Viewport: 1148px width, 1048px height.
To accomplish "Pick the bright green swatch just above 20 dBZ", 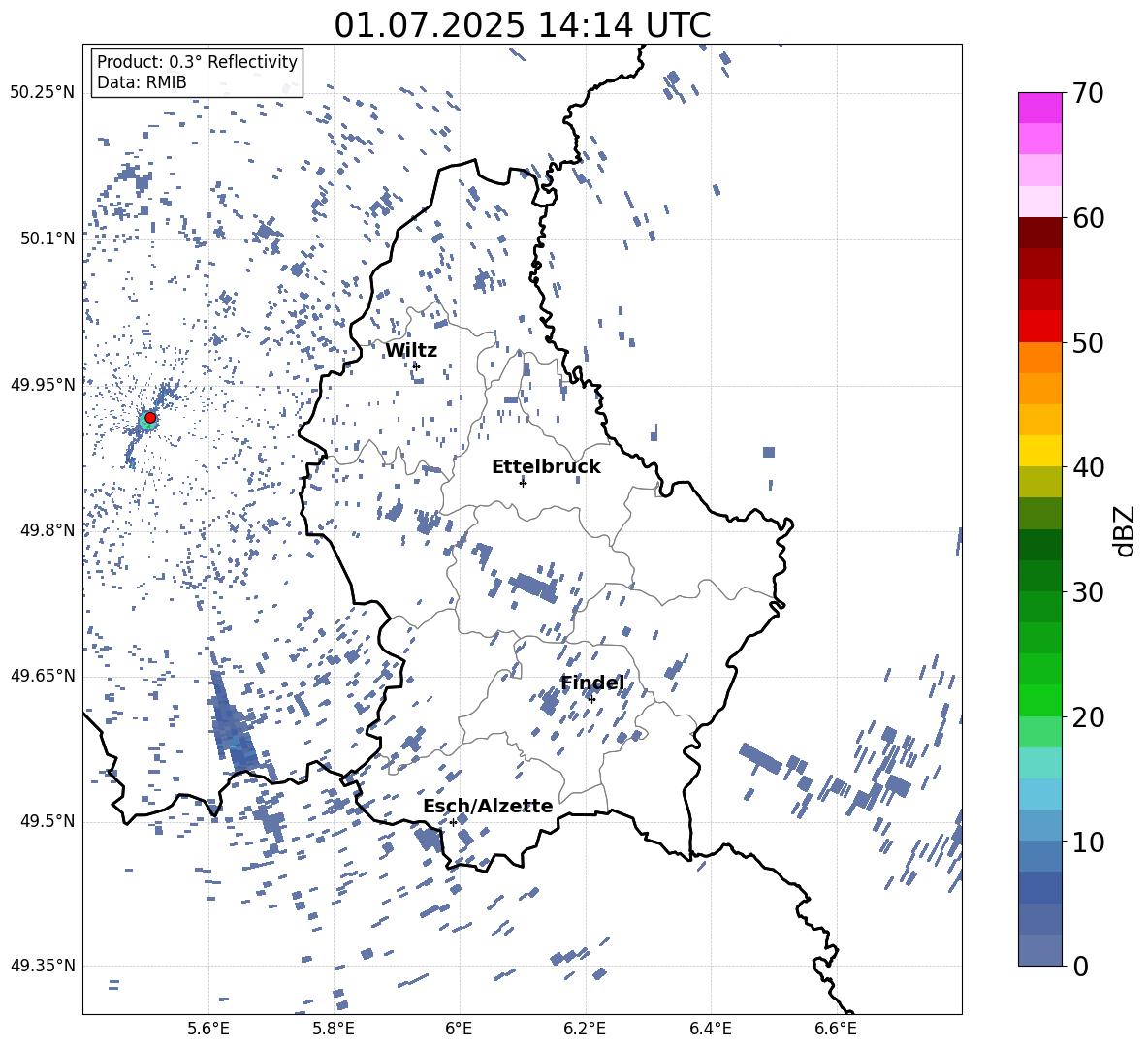I will 1040,700.
